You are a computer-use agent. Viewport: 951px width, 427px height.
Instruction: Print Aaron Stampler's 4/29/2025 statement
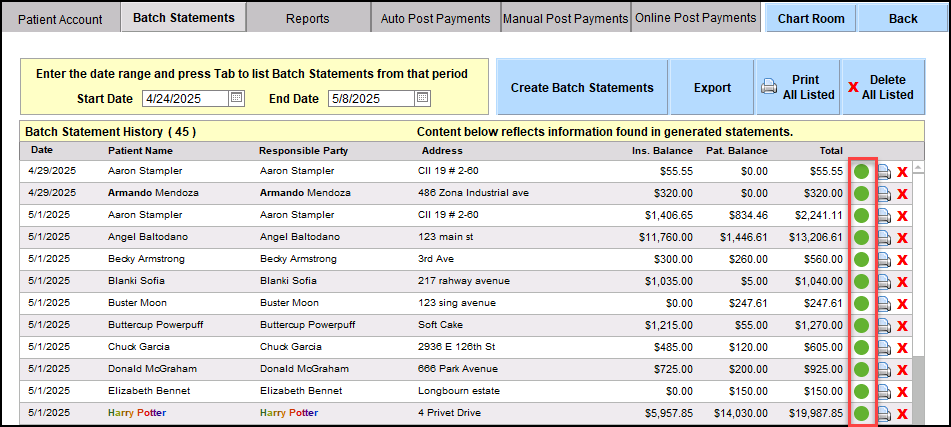coord(884,171)
